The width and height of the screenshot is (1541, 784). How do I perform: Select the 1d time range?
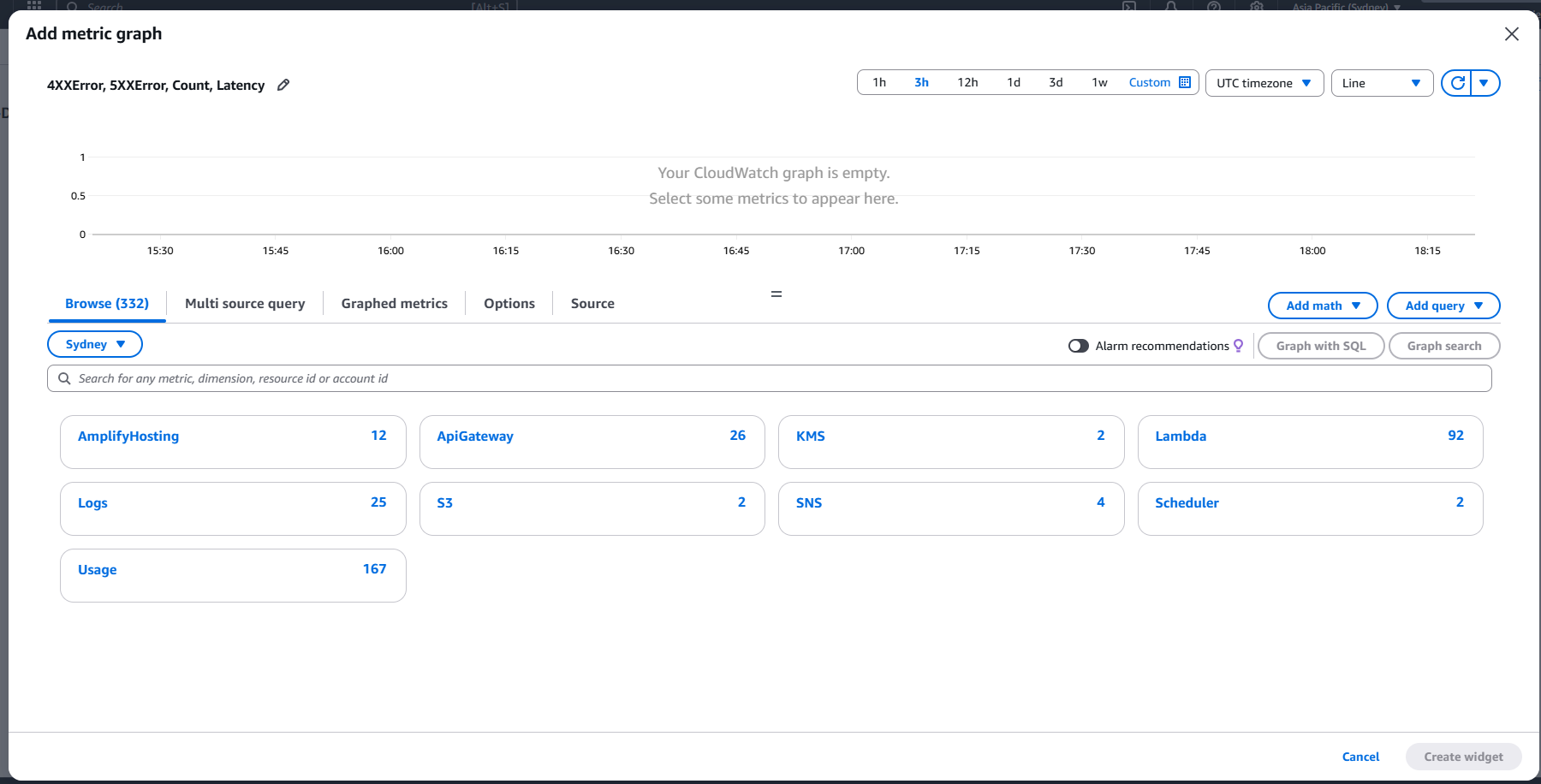pos(1014,82)
